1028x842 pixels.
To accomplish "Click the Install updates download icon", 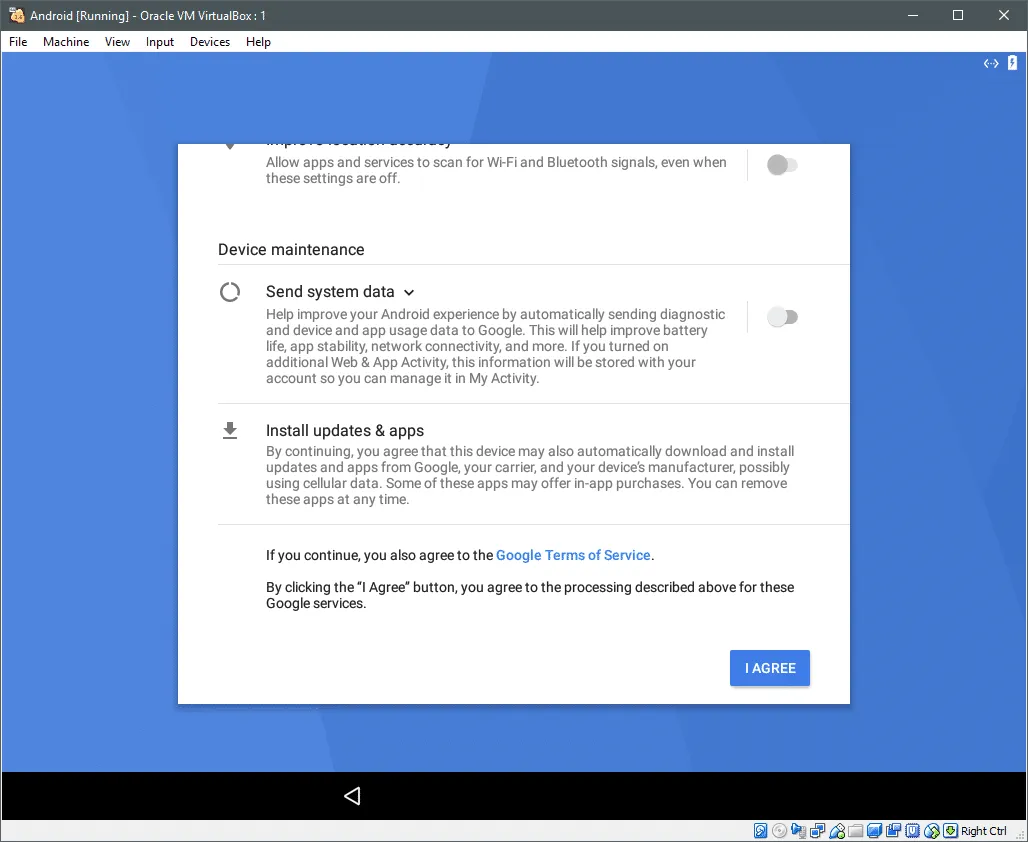I will click(x=230, y=431).
